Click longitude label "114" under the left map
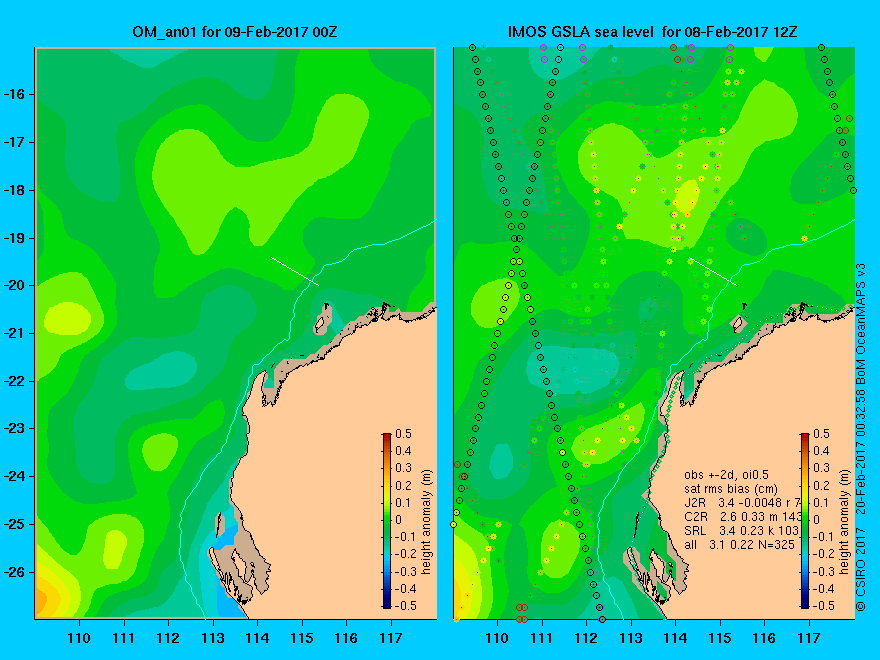This screenshot has width=880, height=660. pos(257,638)
